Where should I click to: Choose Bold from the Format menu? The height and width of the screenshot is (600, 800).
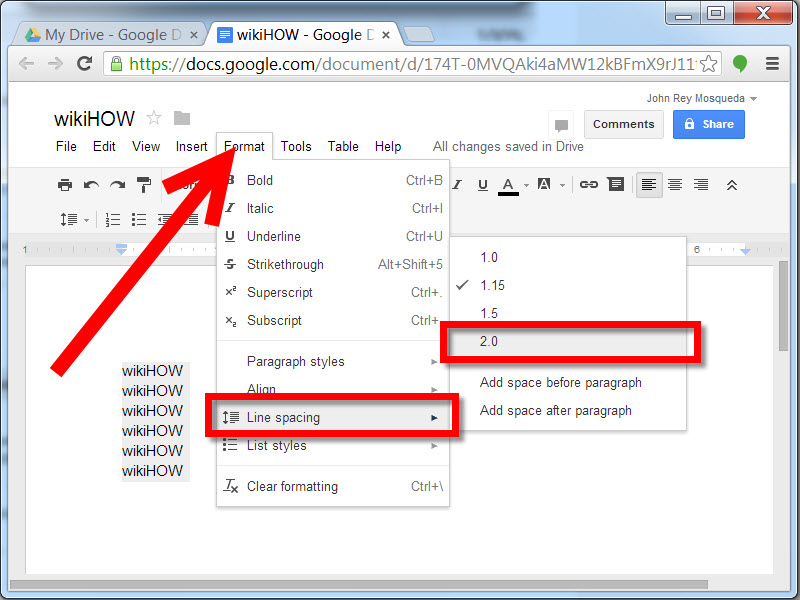tap(333, 180)
